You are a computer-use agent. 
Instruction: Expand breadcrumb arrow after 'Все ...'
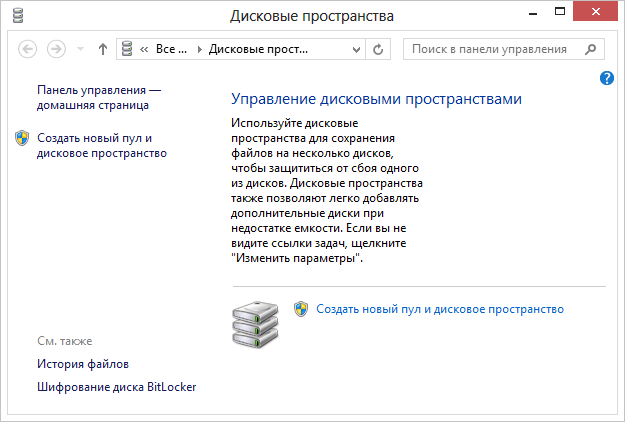[x=200, y=49]
